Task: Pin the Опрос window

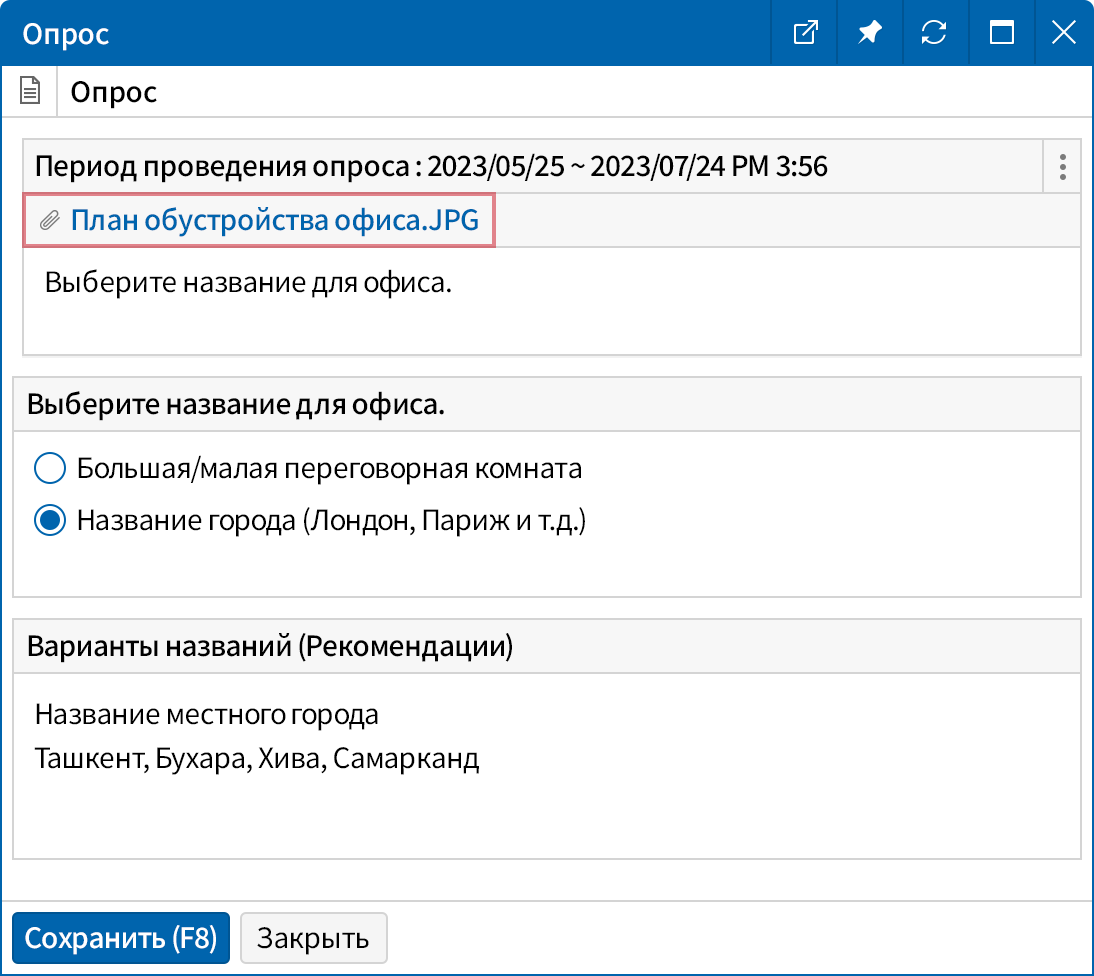Action: point(869,32)
